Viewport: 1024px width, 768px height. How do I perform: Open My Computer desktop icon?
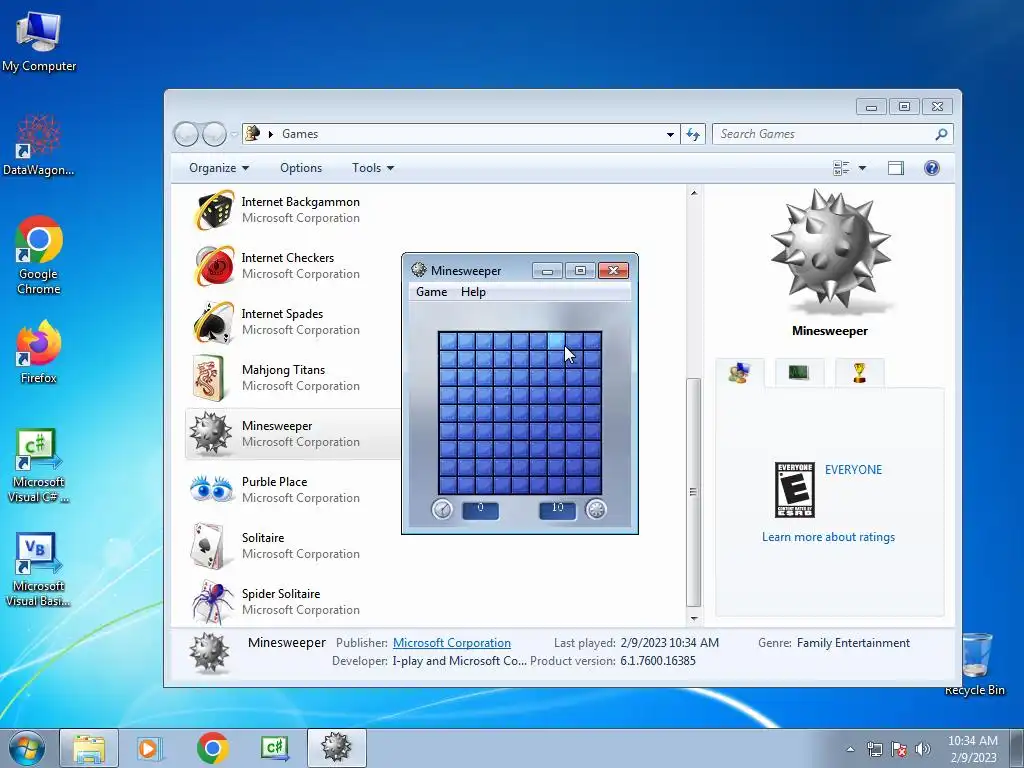[39, 40]
